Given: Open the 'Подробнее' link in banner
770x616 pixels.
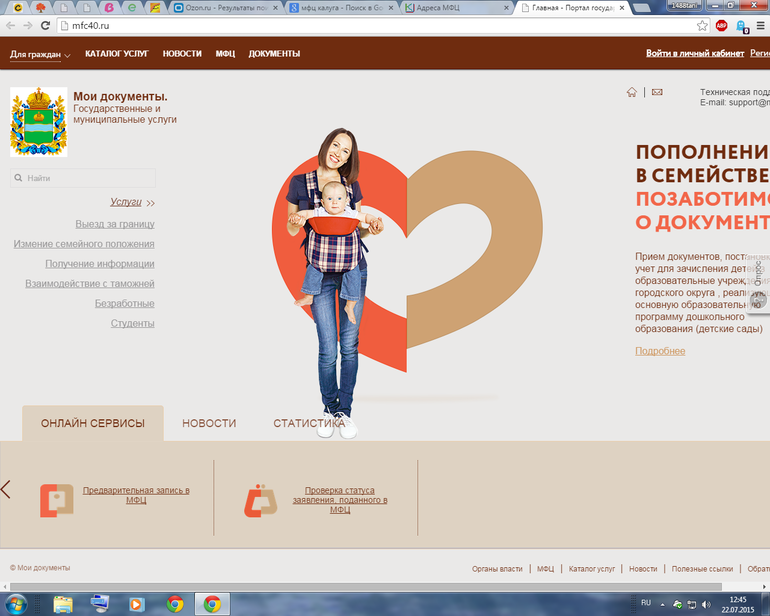Looking at the screenshot, I should click(x=660, y=351).
